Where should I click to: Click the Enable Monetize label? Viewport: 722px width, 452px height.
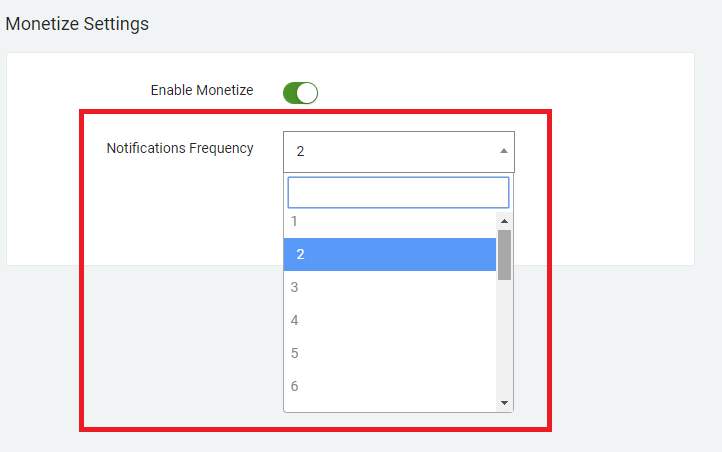click(x=202, y=90)
